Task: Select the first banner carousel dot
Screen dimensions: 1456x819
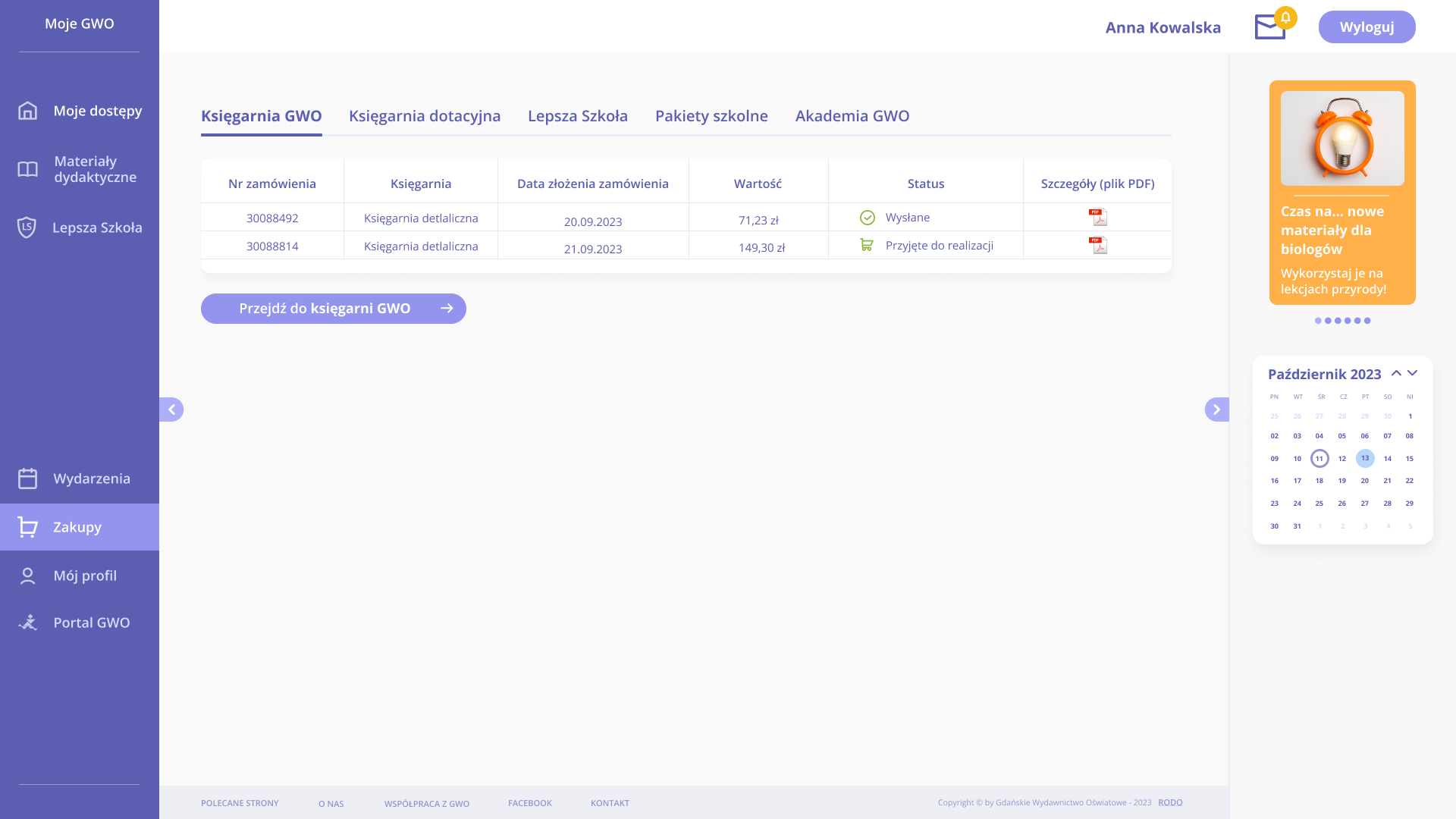Action: tap(1318, 321)
